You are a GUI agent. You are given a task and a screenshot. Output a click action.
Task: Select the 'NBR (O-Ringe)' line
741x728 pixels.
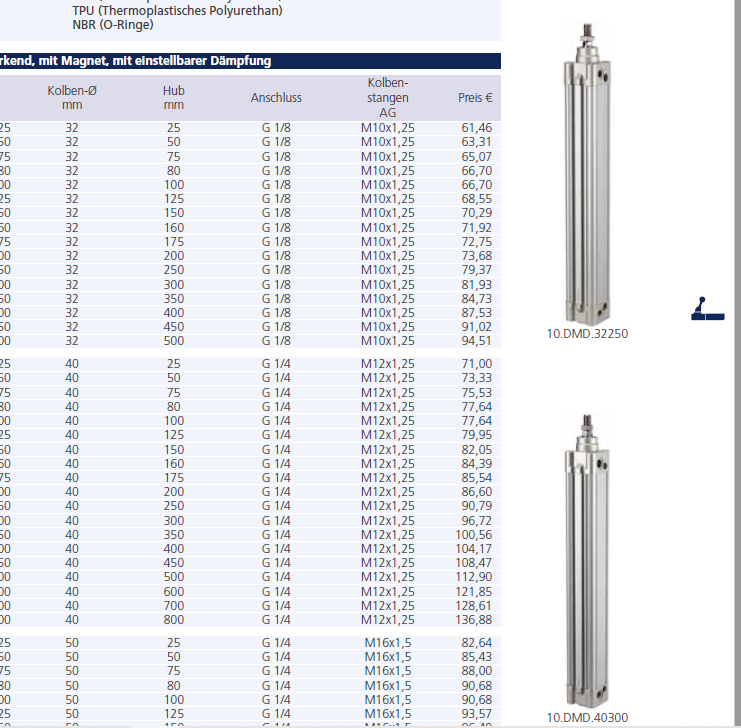[x=112, y=25]
